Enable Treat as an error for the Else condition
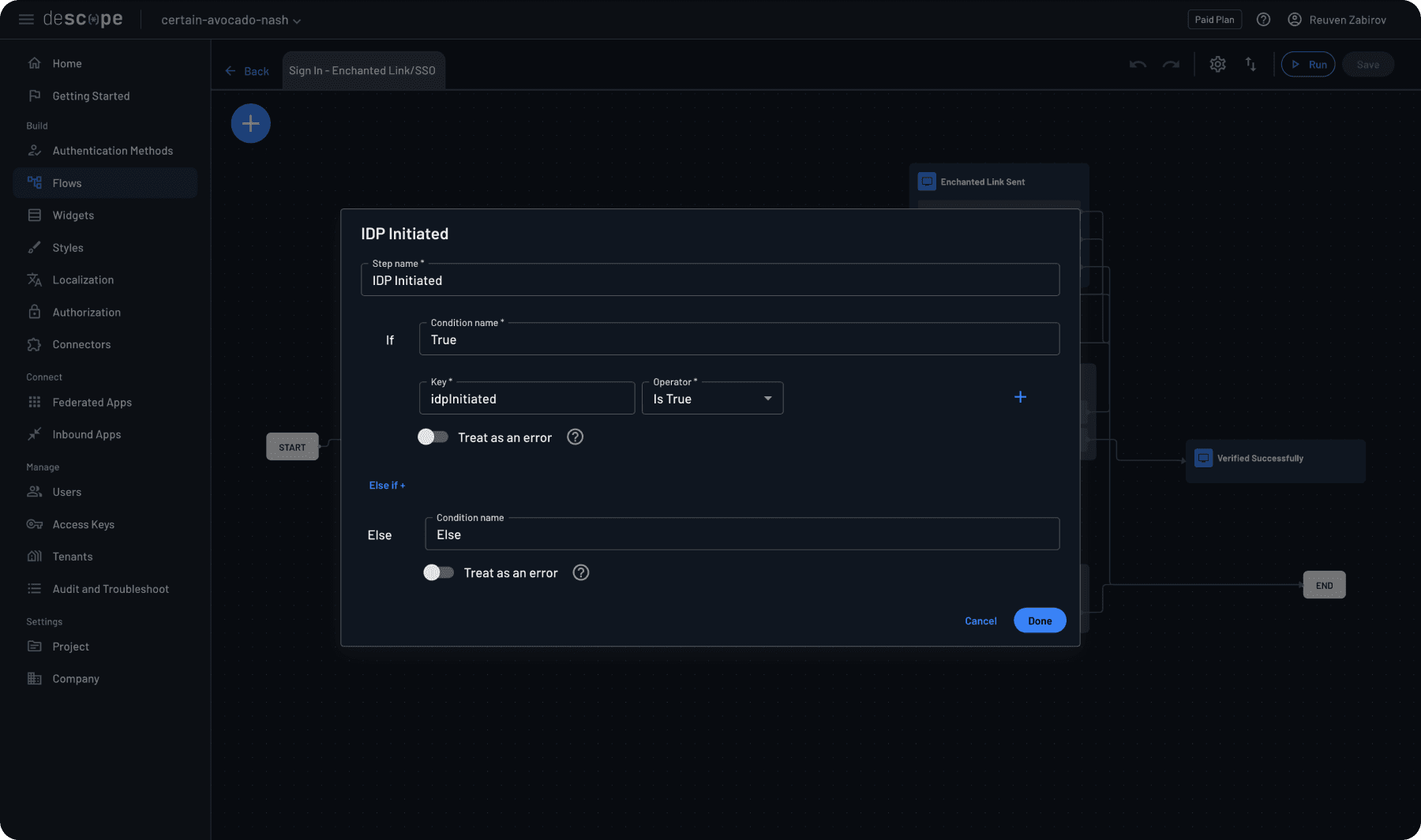Image resolution: width=1421 pixels, height=840 pixels. pyautogui.click(x=438, y=572)
